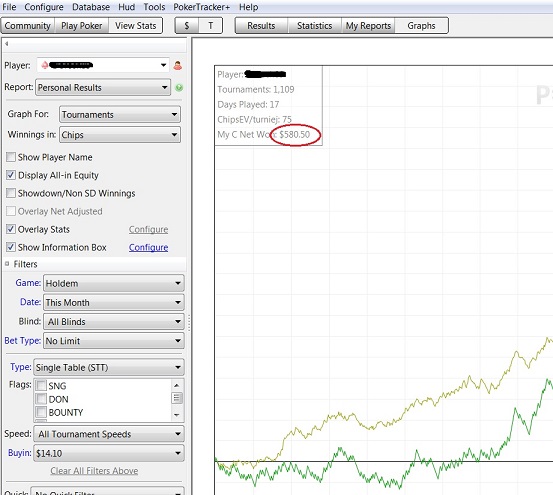The width and height of the screenshot is (553, 495).
Task: Click the green refresh icon beside Report
Action: (x=179, y=87)
